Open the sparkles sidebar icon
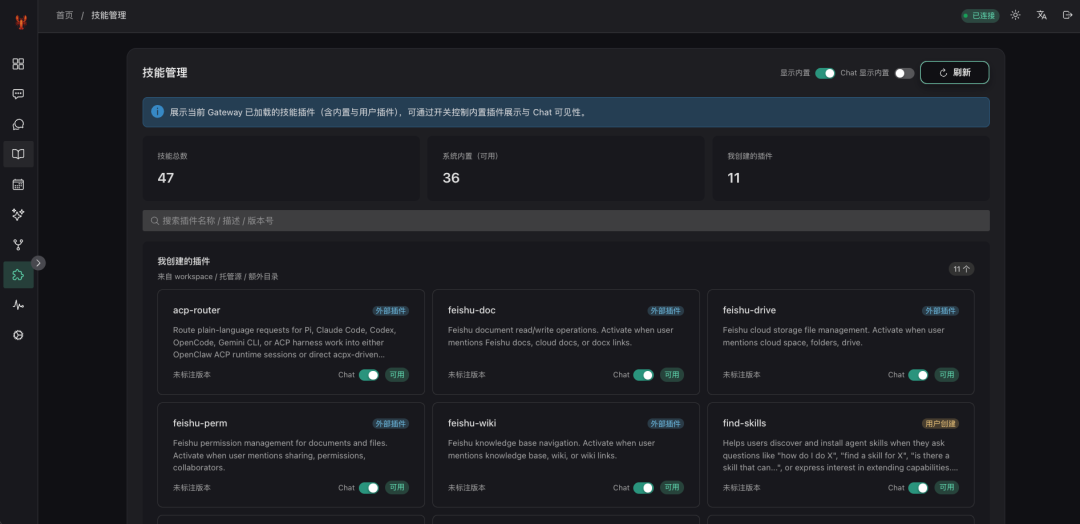The height and width of the screenshot is (524, 1080). coord(19,215)
